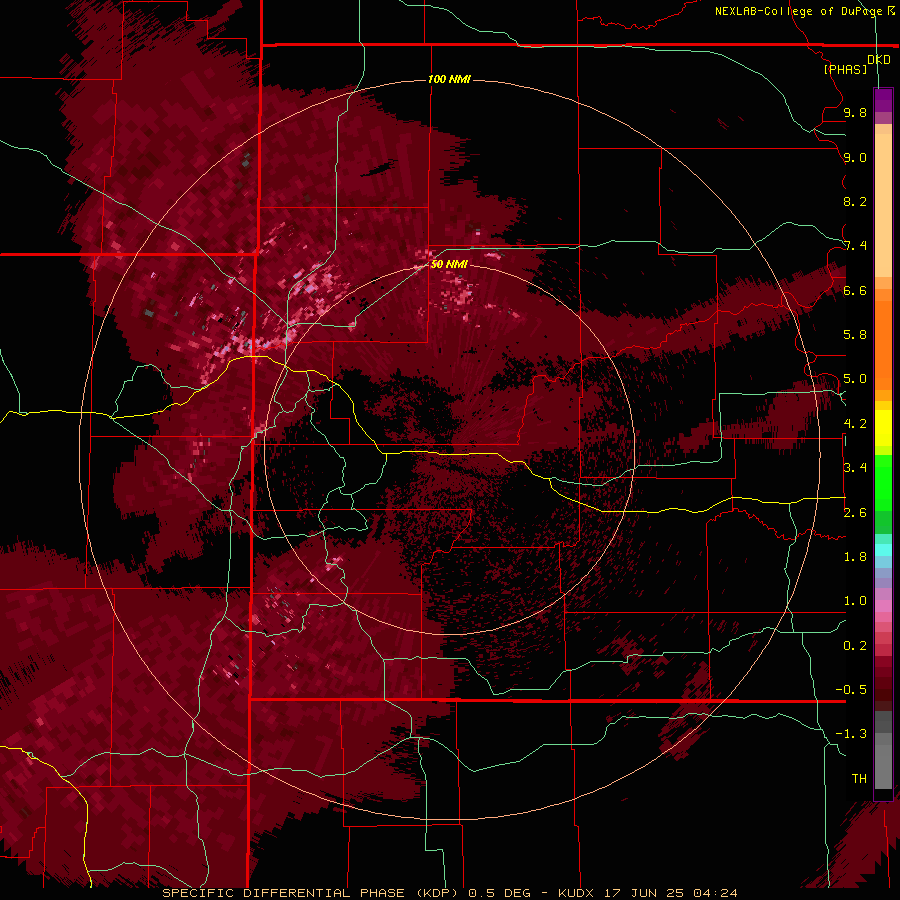900x900 pixels.
Task: Click the [PHAS] legend unit label
Action: (x=845, y=69)
